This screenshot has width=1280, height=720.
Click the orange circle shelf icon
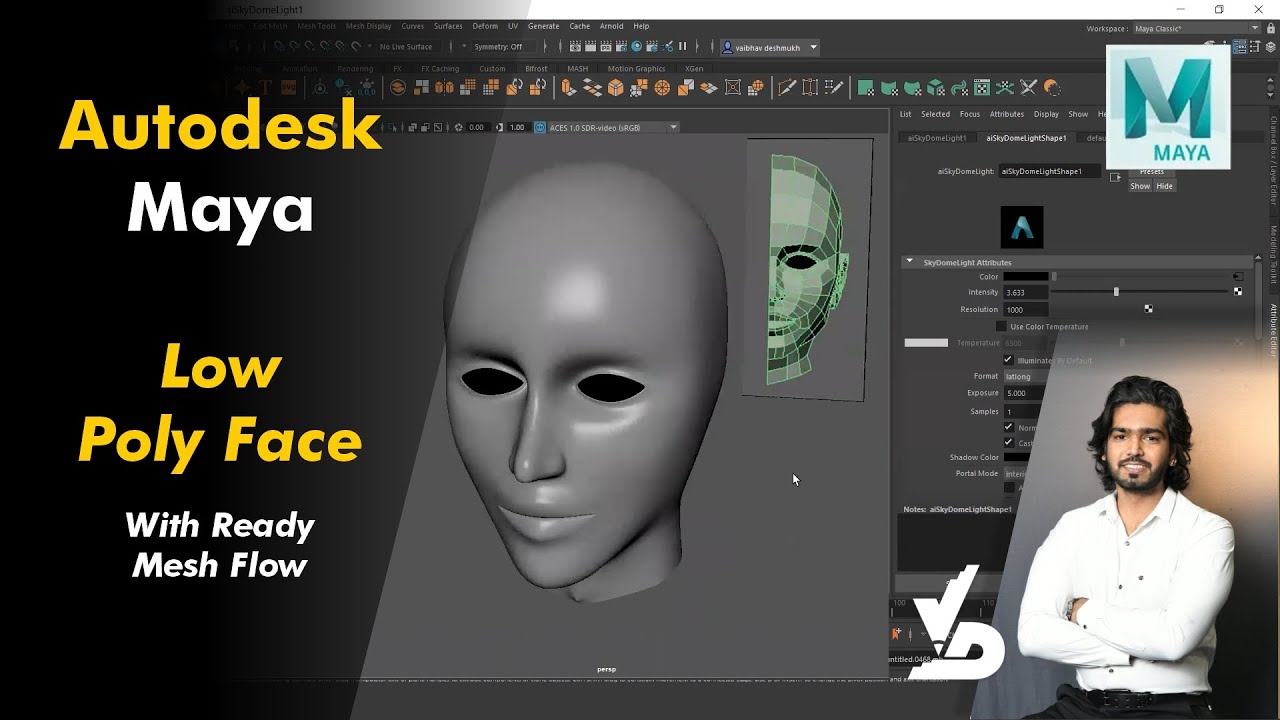click(x=1052, y=88)
